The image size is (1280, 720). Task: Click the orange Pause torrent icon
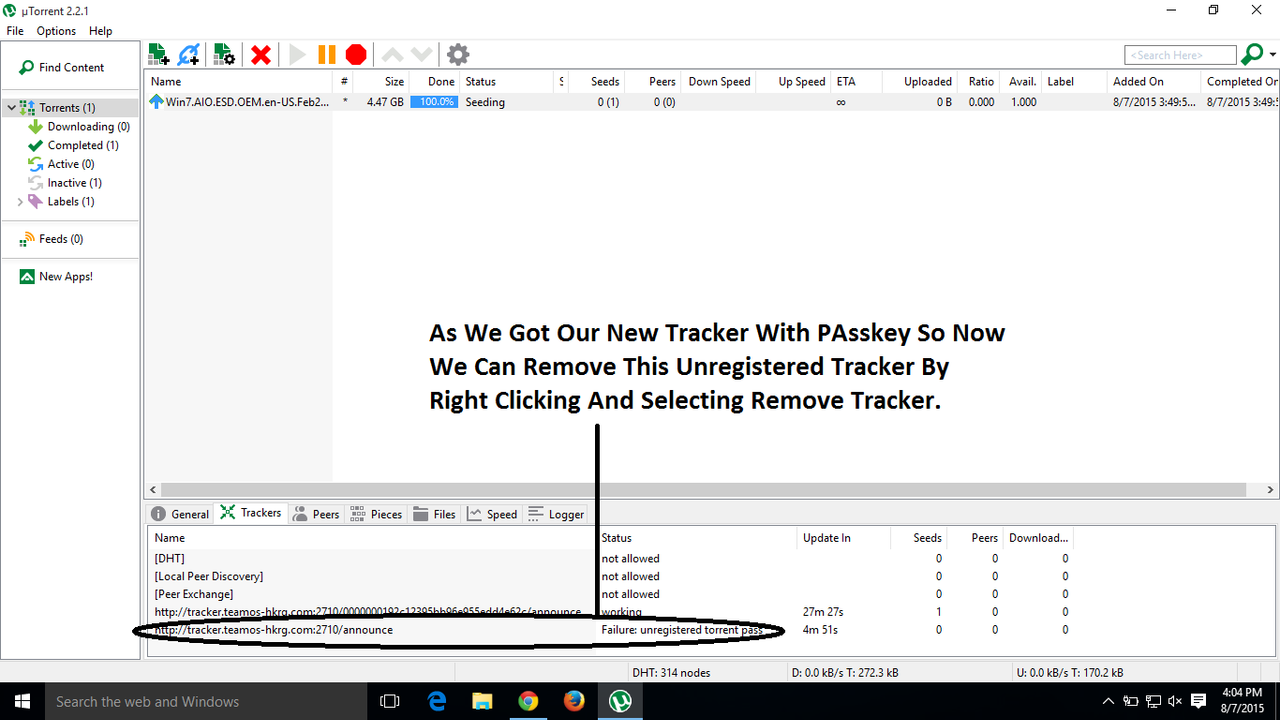(x=327, y=55)
